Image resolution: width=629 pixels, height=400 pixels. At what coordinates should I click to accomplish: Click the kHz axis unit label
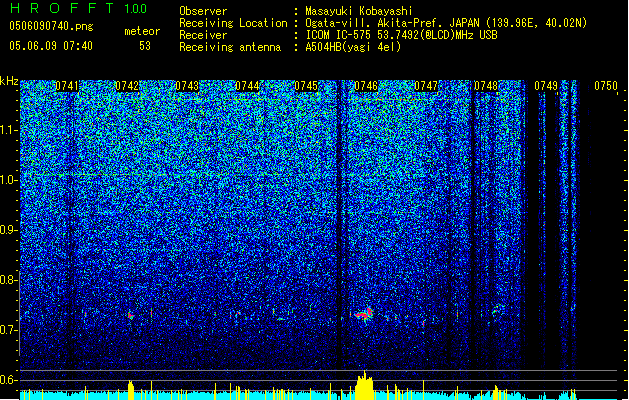click(x=9, y=81)
